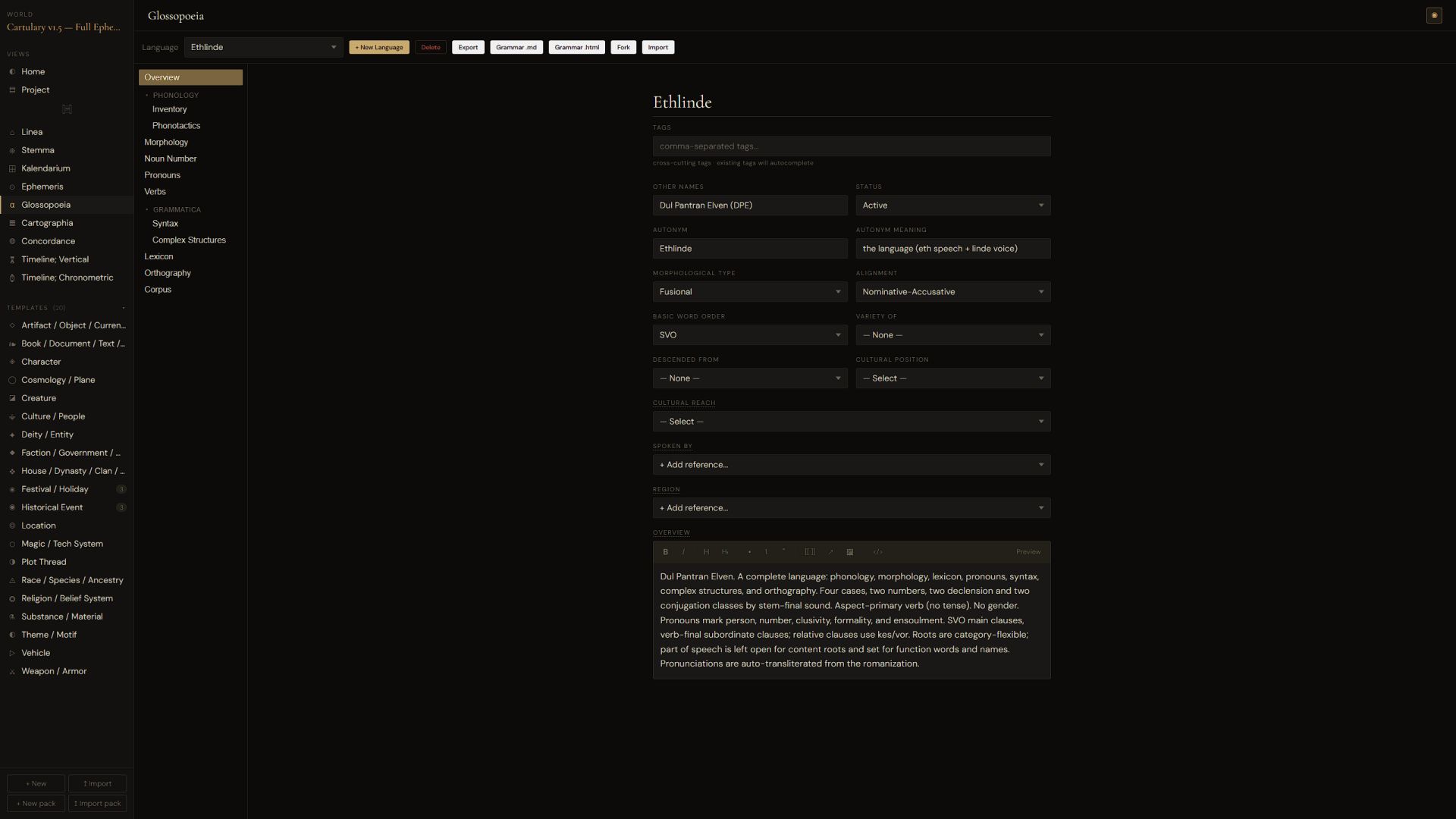
Task: Click the Import button in the language toolbar
Action: [x=657, y=47]
